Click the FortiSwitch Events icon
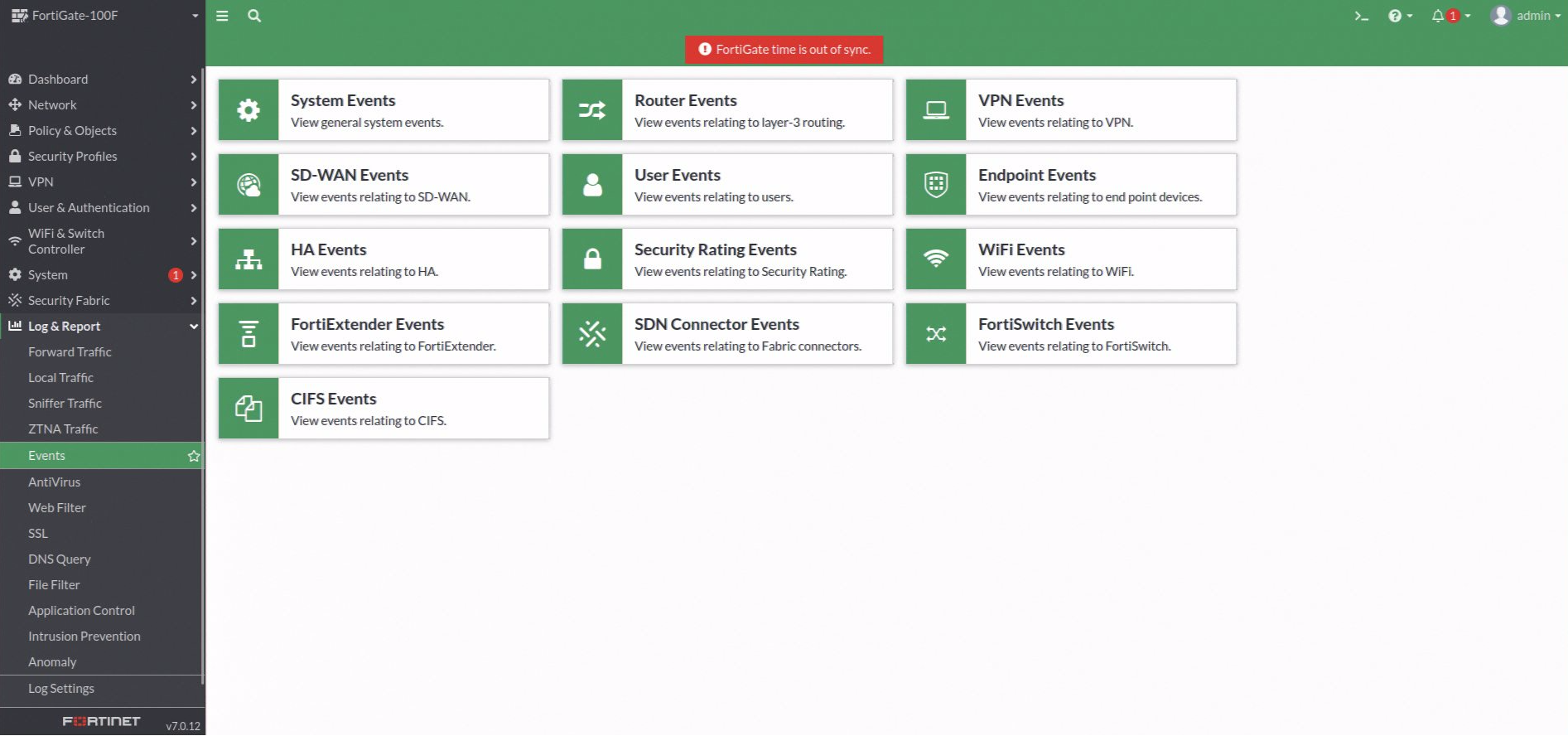Viewport: 1568px width, 736px height. click(x=936, y=334)
